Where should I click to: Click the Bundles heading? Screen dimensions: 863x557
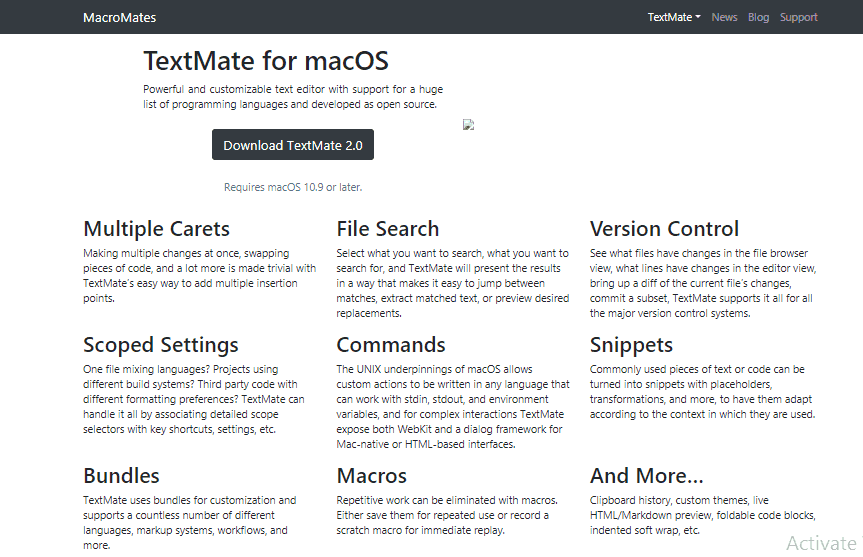121,476
